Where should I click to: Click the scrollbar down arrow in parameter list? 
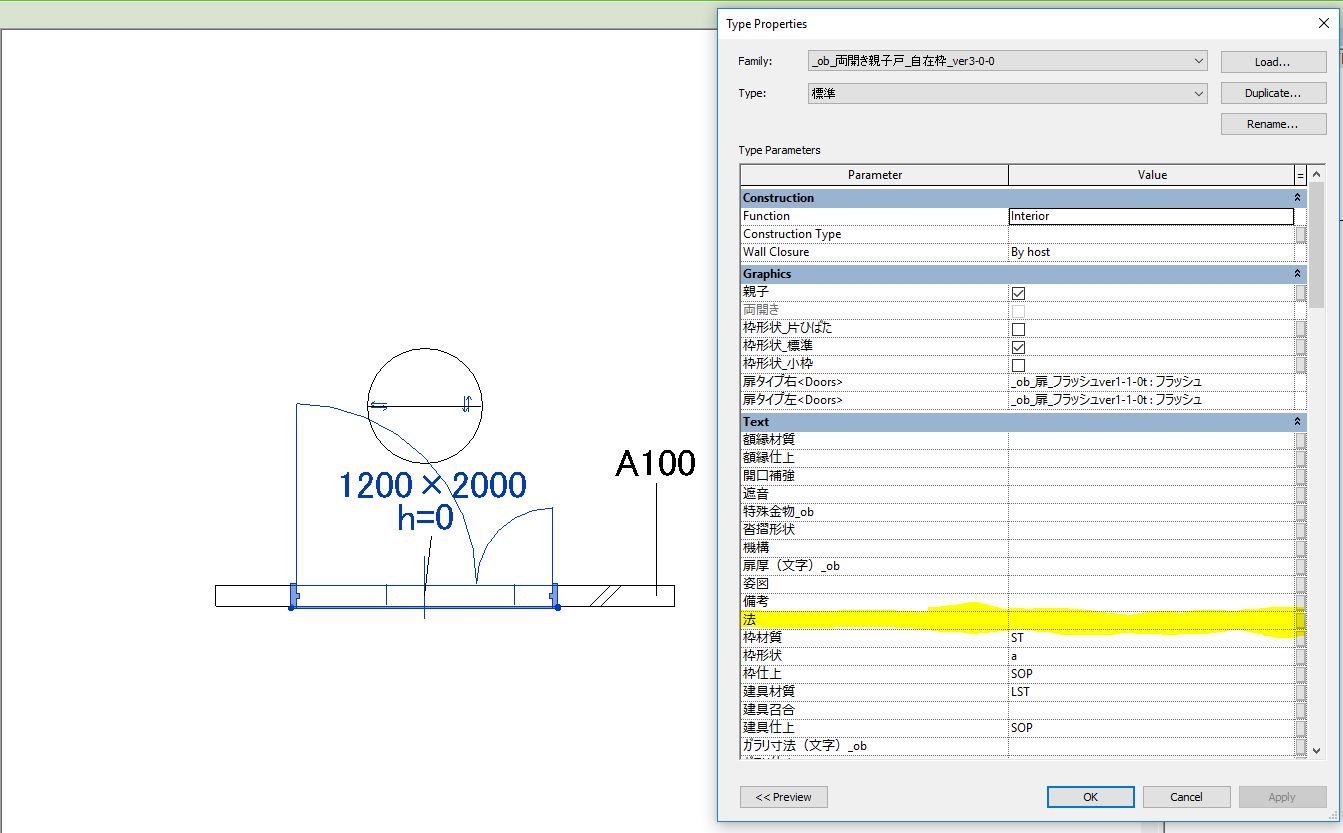click(x=1317, y=749)
